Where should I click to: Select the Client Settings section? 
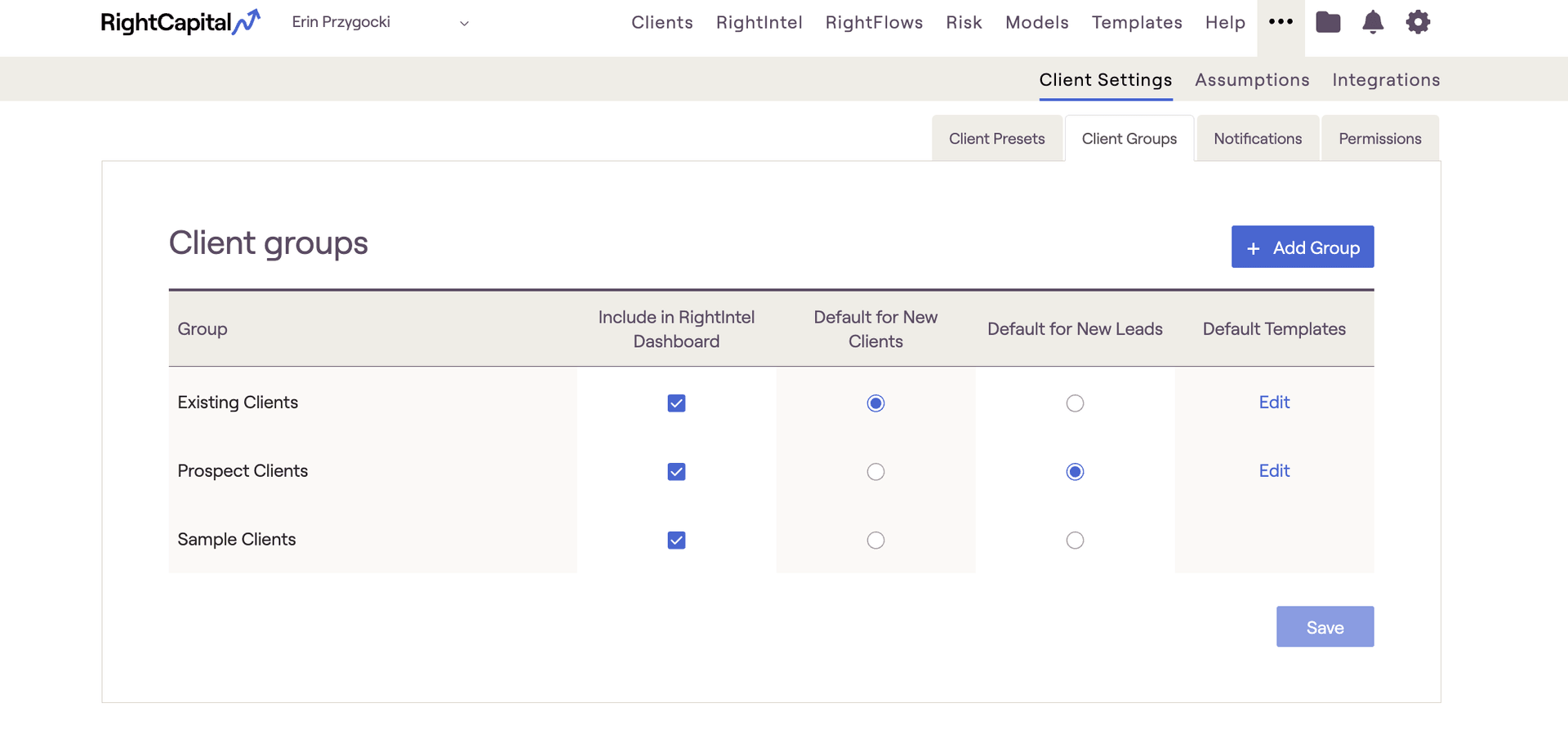[1106, 80]
